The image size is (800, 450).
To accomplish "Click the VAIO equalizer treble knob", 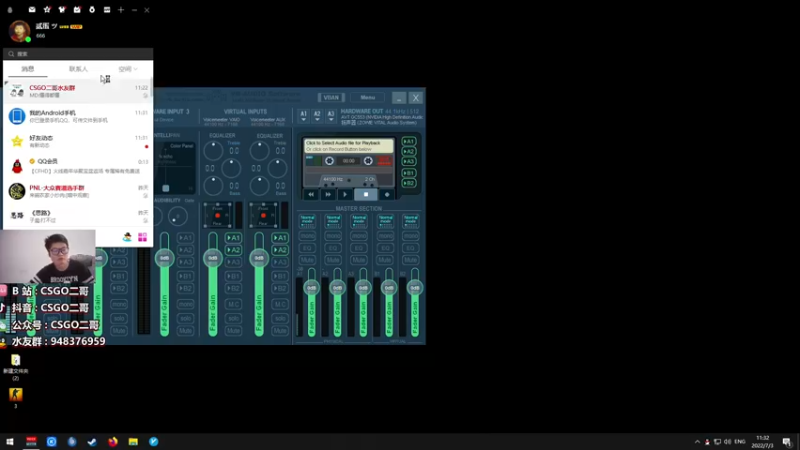I will [x=213, y=151].
